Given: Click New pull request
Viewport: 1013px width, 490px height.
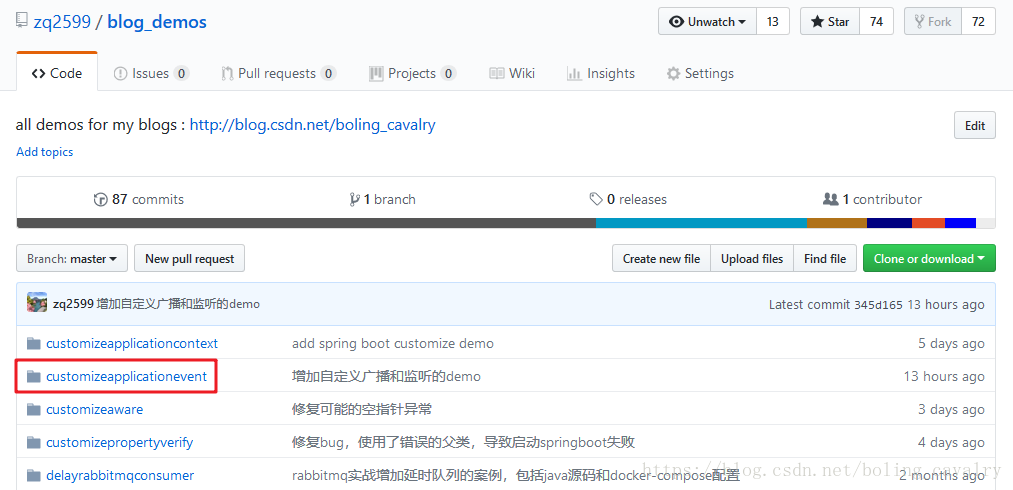Looking at the screenshot, I should 189,259.
